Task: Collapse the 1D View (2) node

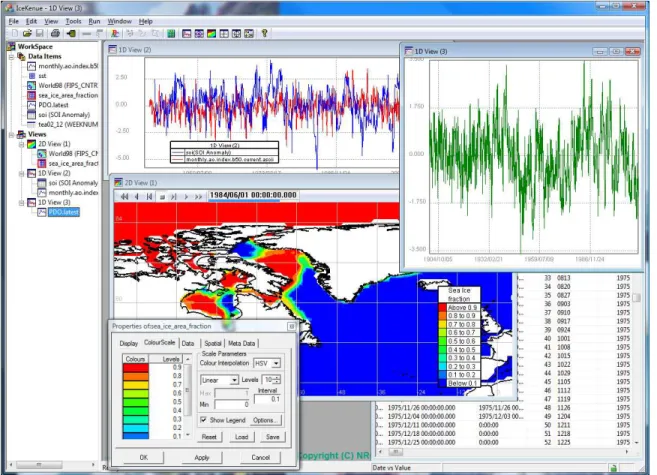Action: point(21,173)
